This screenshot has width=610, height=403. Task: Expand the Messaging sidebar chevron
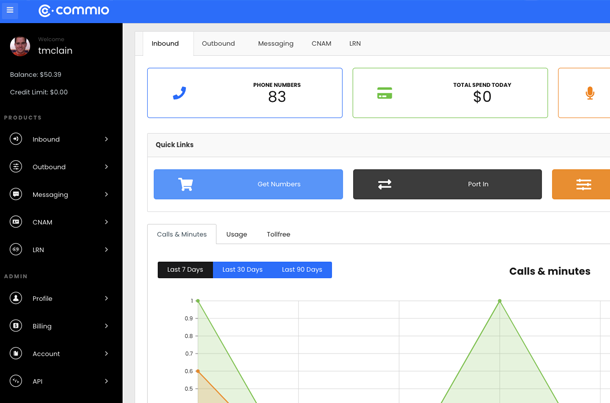click(106, 194)
